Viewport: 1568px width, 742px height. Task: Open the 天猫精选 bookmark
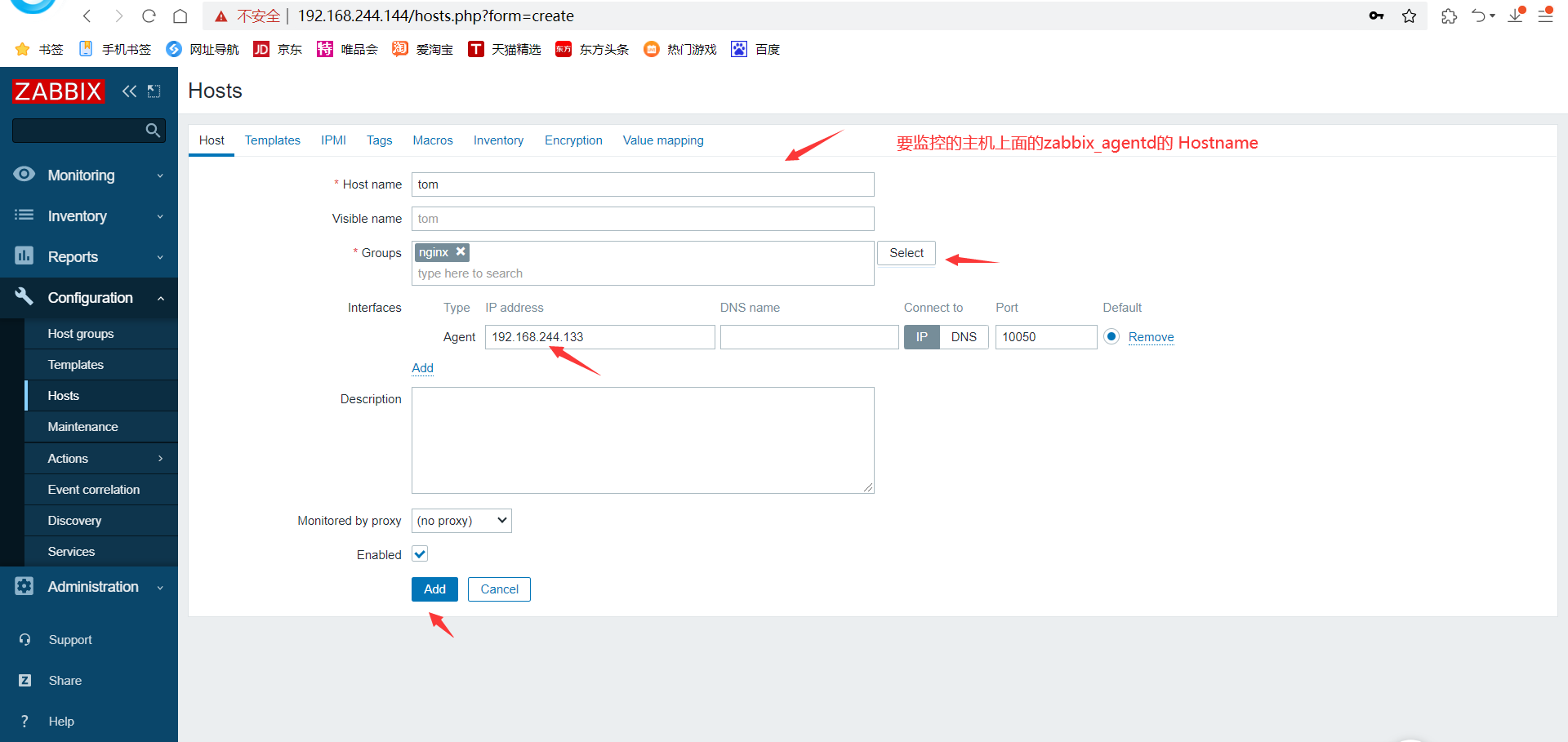tap(505, 49)
